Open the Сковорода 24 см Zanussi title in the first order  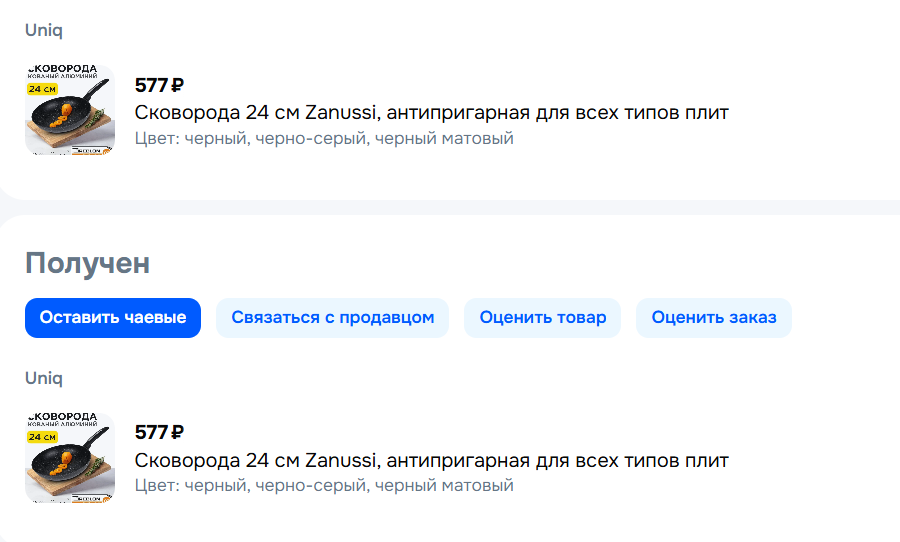(431, 112)
